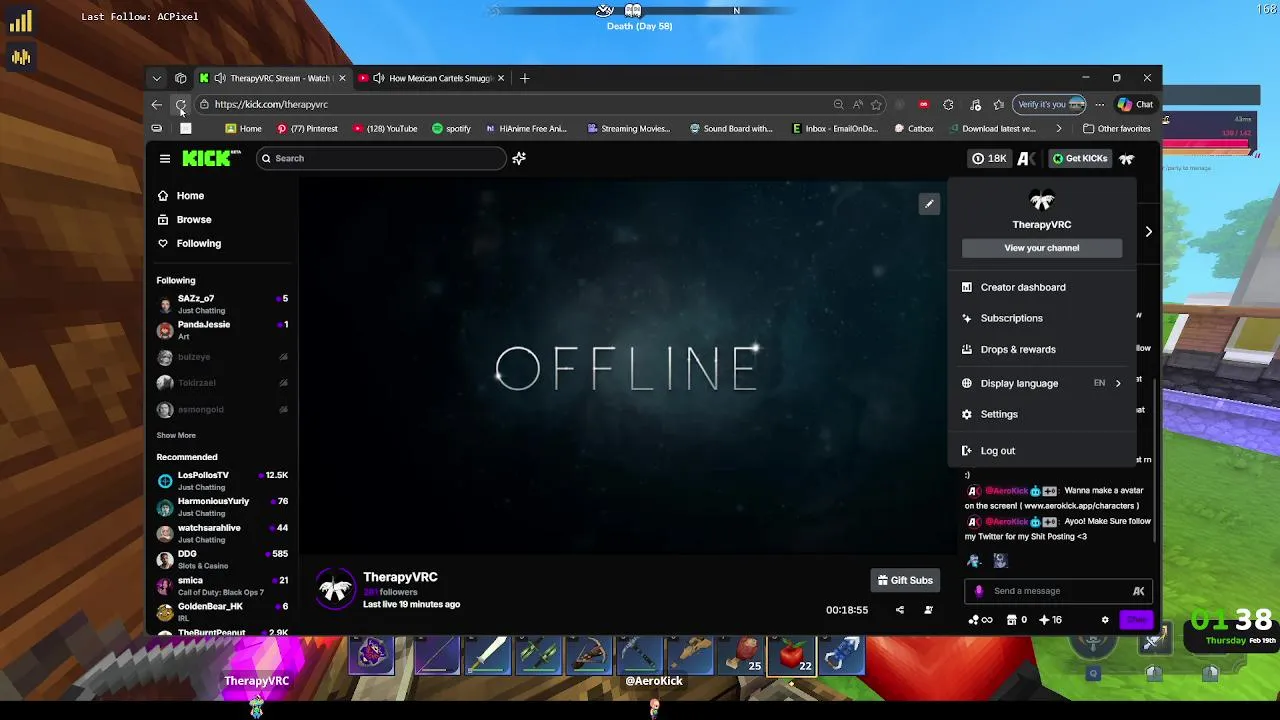The image size is (1280, 720).
Task: Click the profile avatar in Kick header
Action: pos(1126,158)
